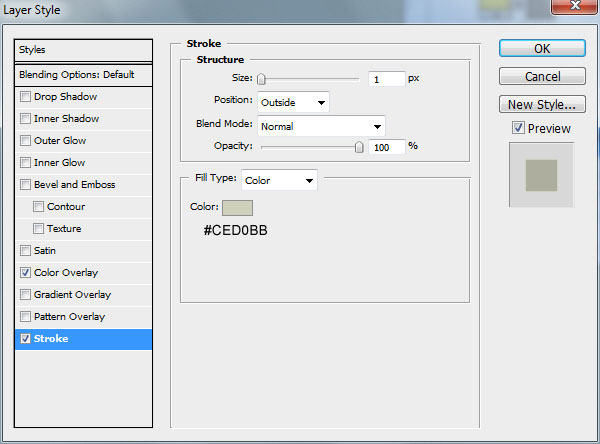Uncheck the Color Overlay checkbox

point(25,273)
